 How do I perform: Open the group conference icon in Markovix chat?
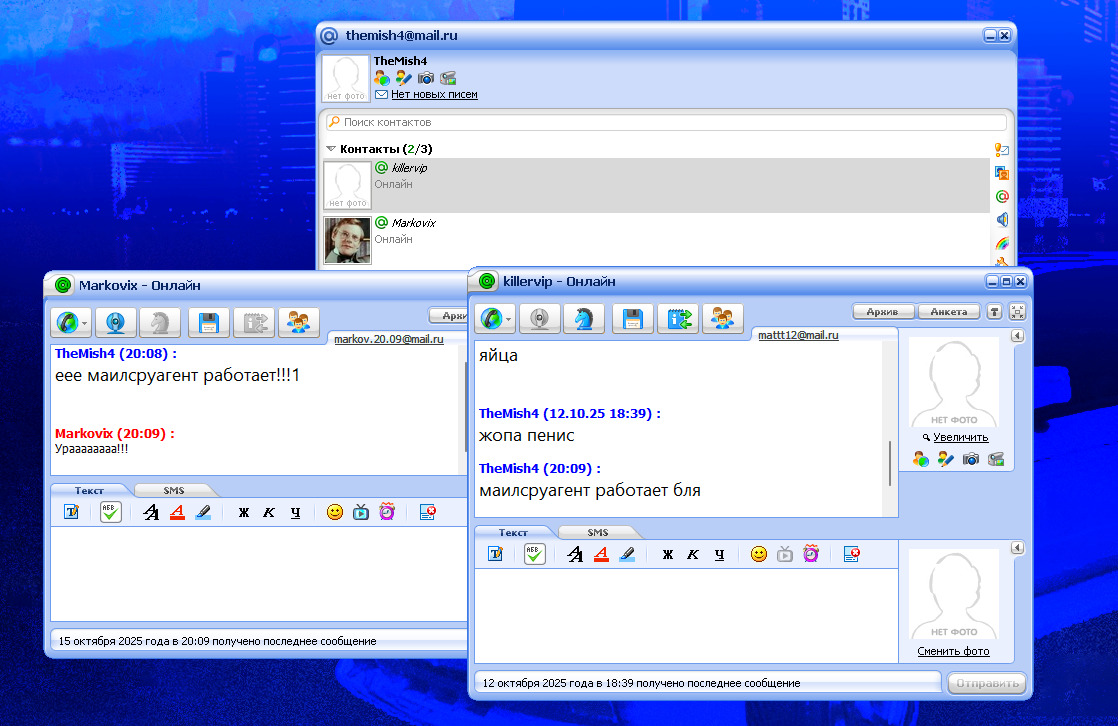point(298,322)
